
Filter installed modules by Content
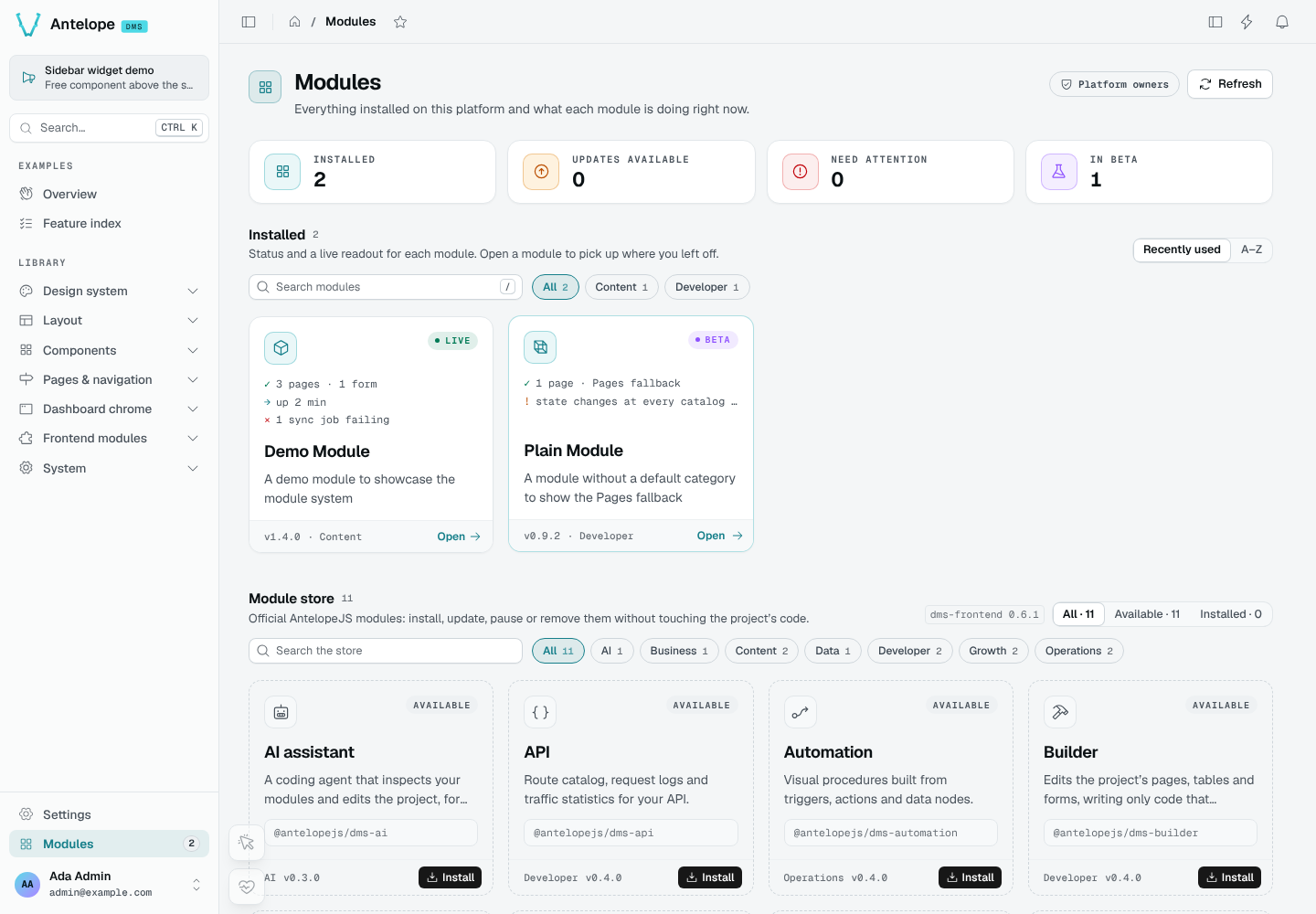(x=621, y=287)
